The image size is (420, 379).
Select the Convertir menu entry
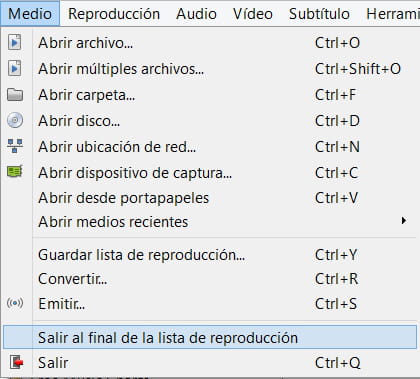[210, 279]
